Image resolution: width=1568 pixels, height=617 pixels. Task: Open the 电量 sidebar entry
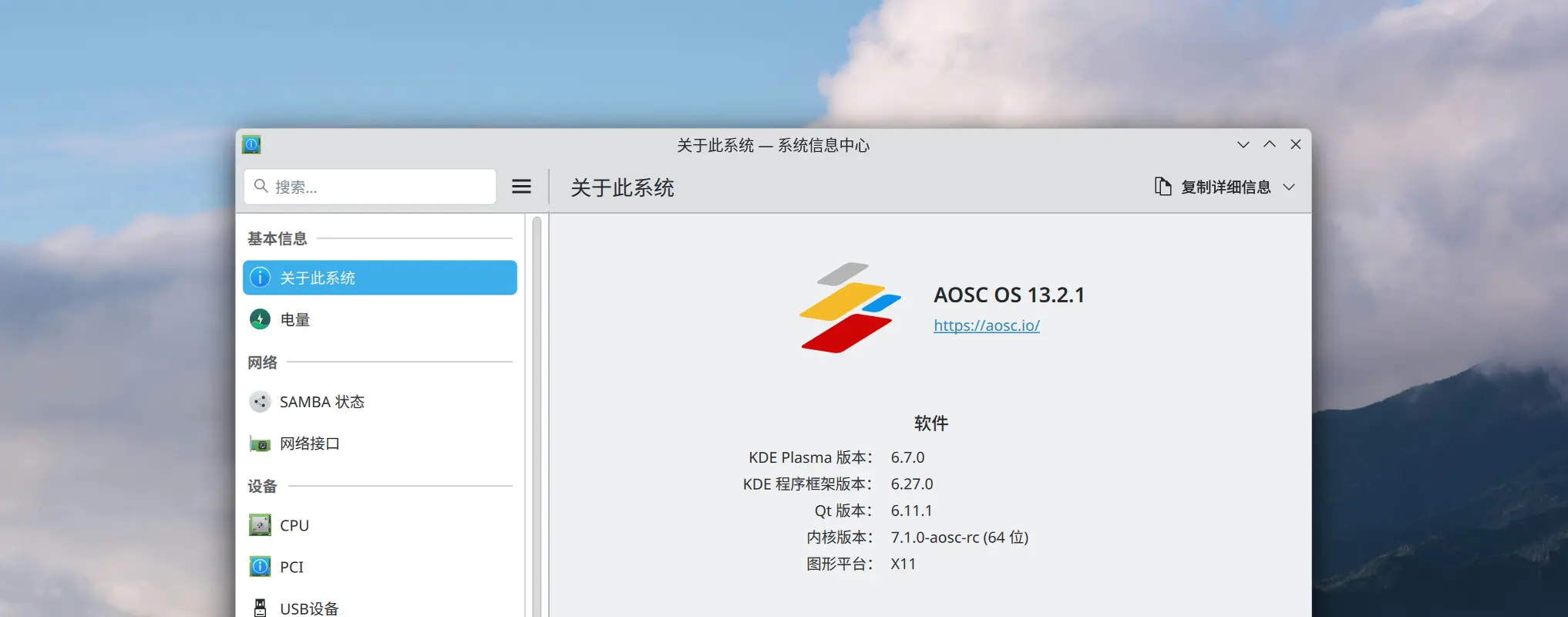pos(380,319)
